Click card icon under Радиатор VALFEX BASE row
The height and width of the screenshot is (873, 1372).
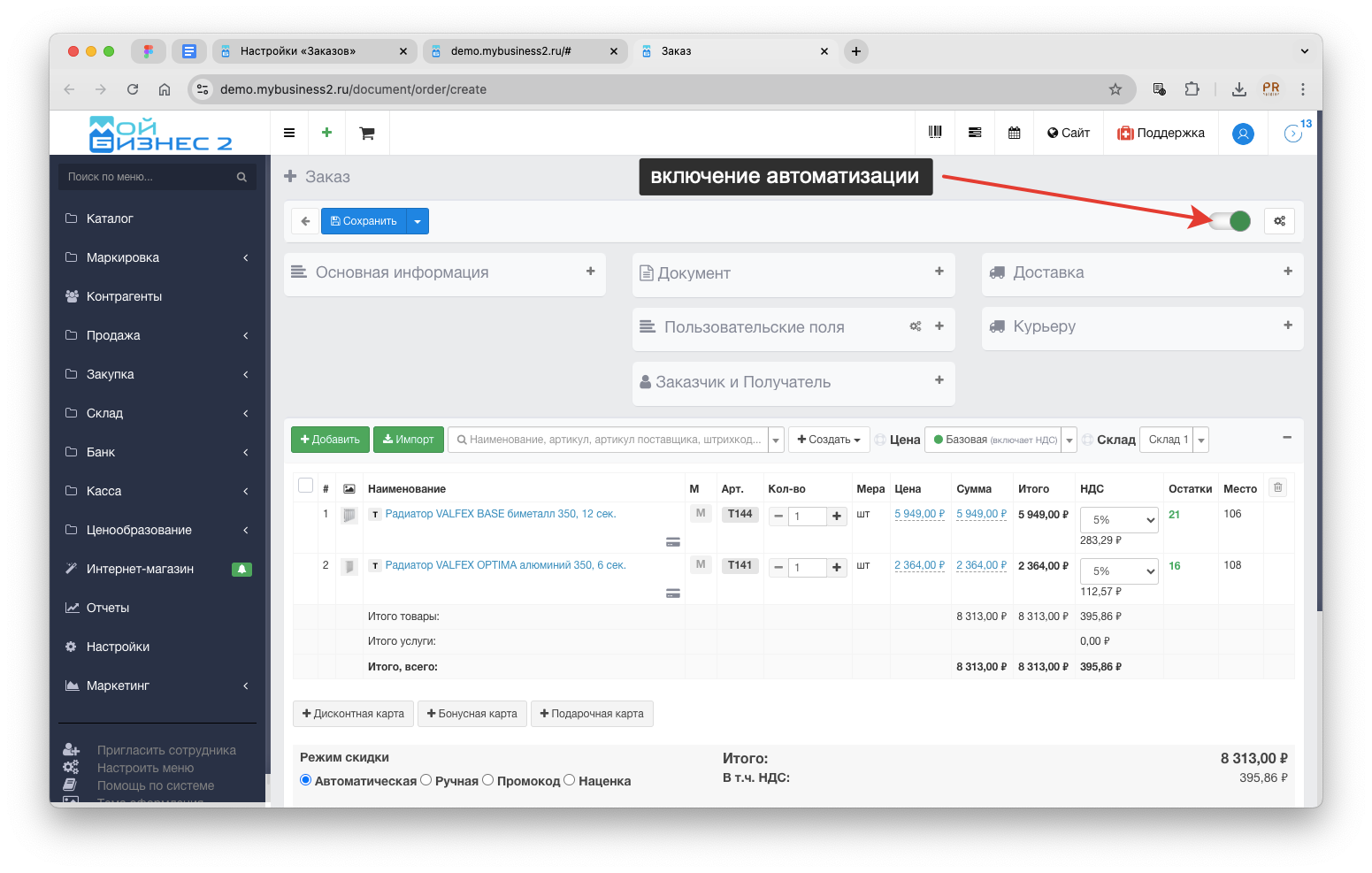click(x=673, y=542)
